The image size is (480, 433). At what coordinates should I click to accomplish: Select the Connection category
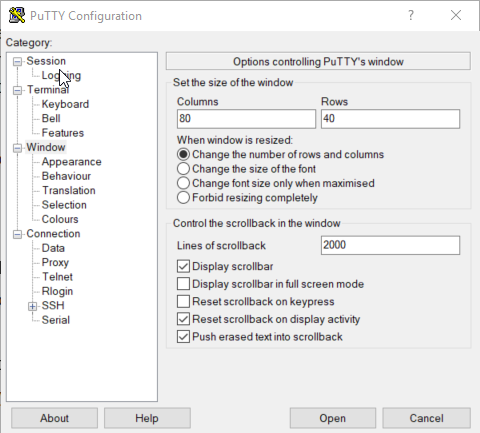point(53,234)
